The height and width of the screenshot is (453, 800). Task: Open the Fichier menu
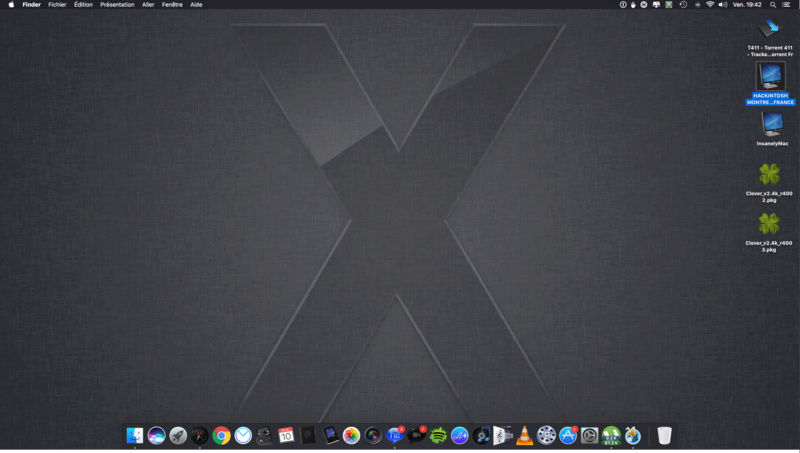(x=57, y=5)
